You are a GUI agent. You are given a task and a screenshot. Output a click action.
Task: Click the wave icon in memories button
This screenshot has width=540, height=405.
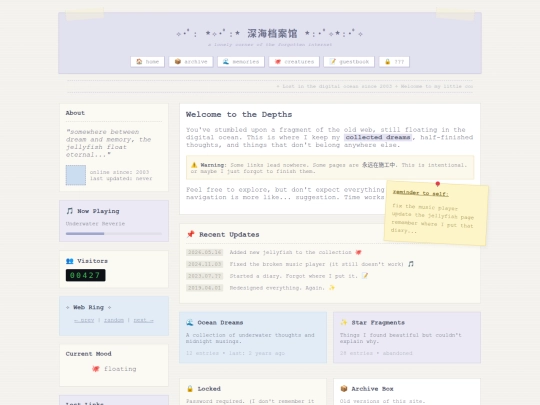pyautogui.click(x=226, y=62)
